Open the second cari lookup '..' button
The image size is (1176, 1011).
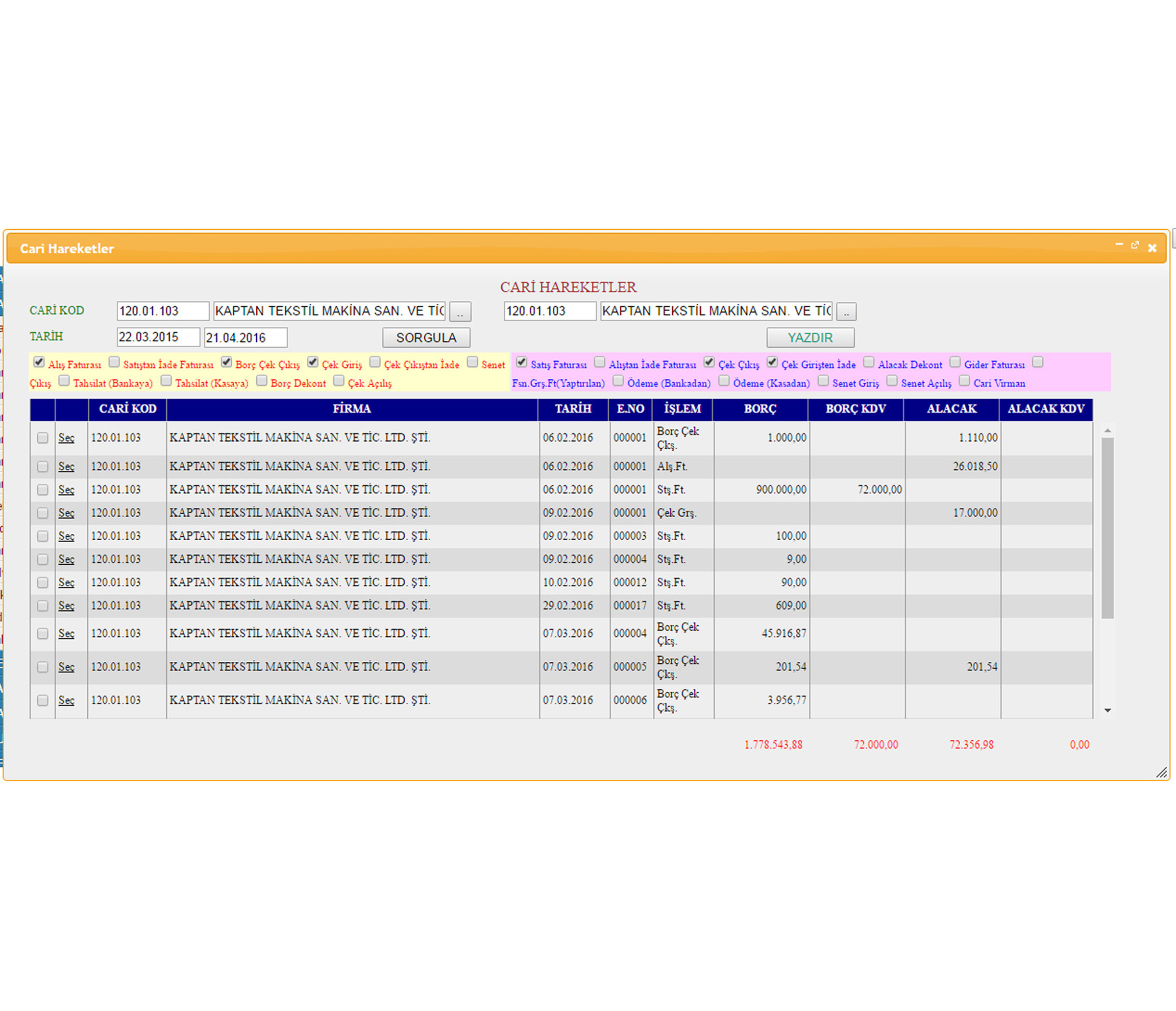pyautogui.click(x=846, y=312)
